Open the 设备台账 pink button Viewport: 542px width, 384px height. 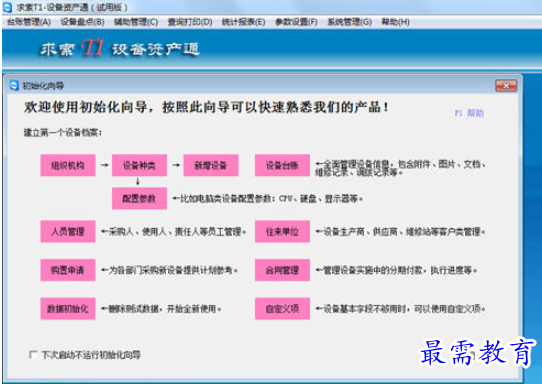tap(282, 165)
